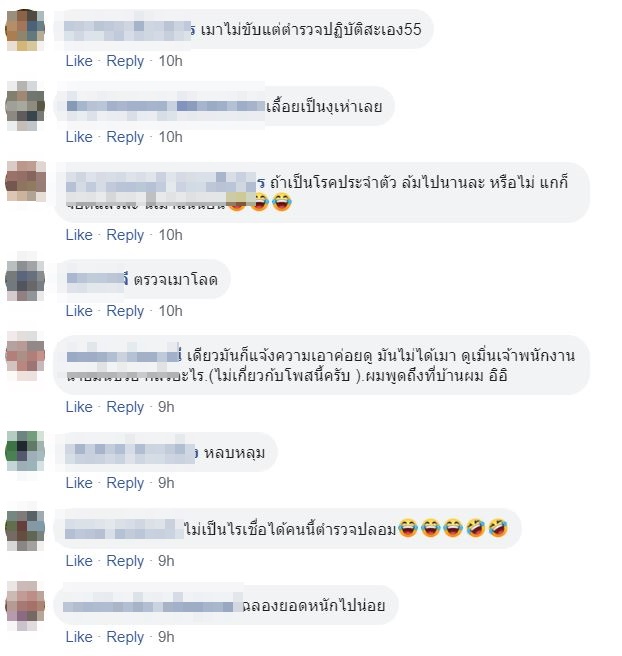
Task: Open avatar beside the ฉลองยอดหนักไปน่อย comment
Action: coord(25,605)
